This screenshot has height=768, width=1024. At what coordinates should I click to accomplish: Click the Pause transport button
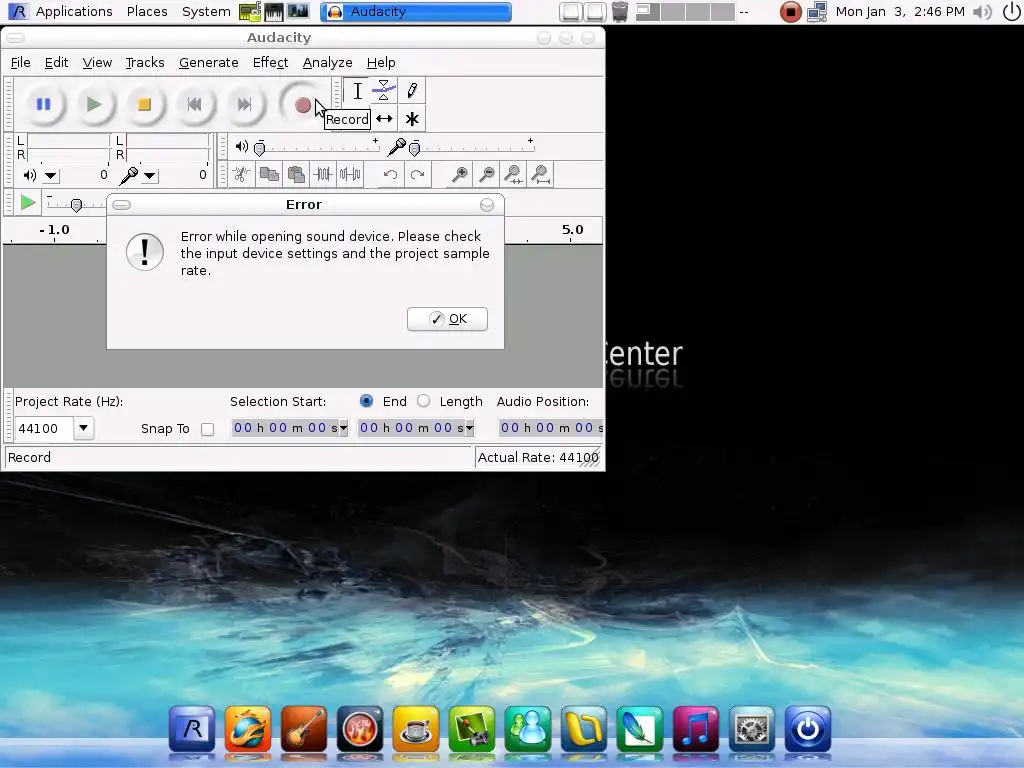pyautogui.click(x=43, y=104)
